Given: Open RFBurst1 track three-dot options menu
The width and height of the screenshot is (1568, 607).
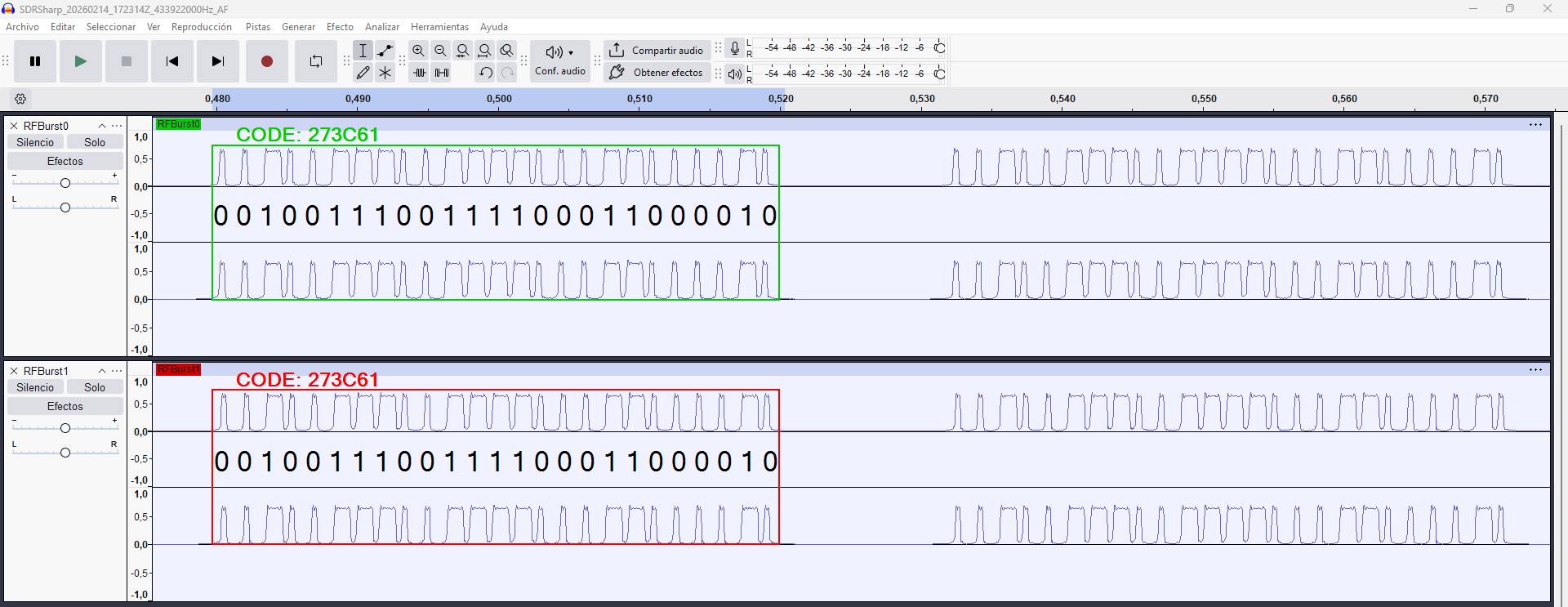Looking at the screenshot, I should pyautogui.click(x=117, y=371).
